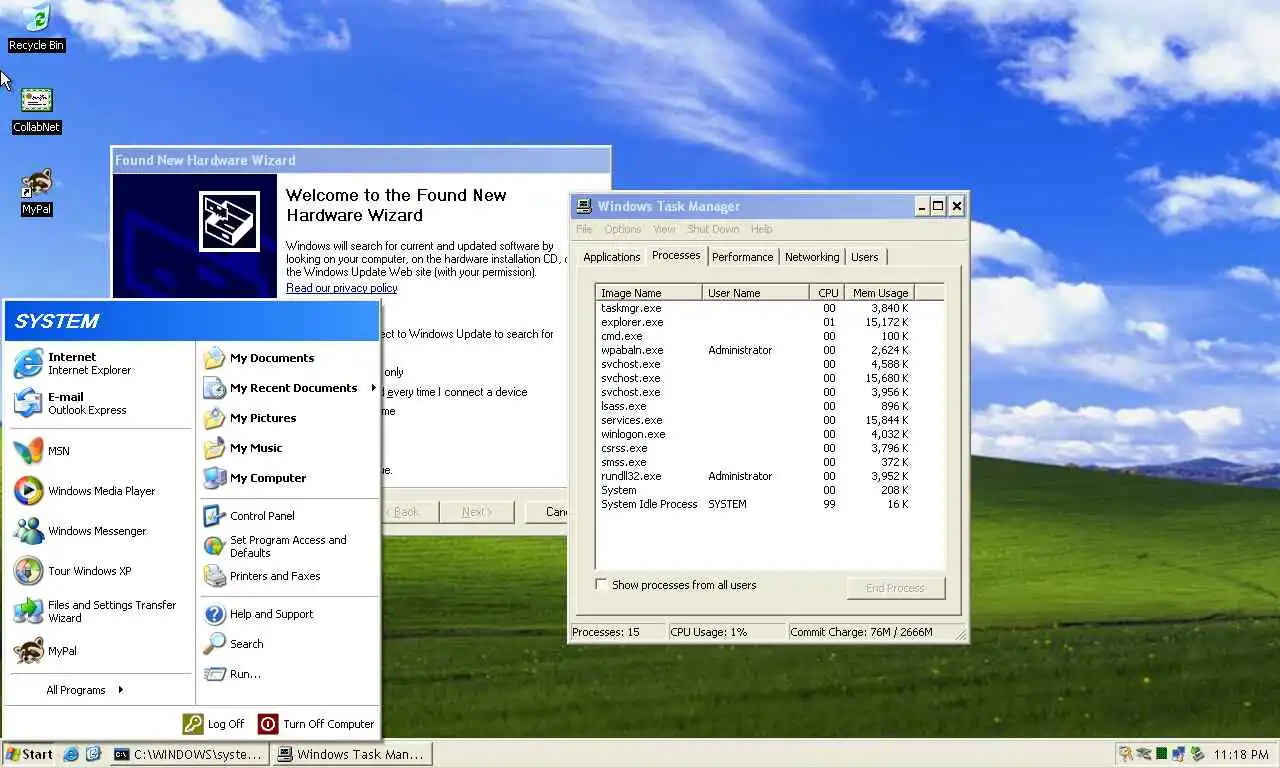Open MyPal desktop shortcut icon
This screenshot has width=1280, height=768.
36,184
